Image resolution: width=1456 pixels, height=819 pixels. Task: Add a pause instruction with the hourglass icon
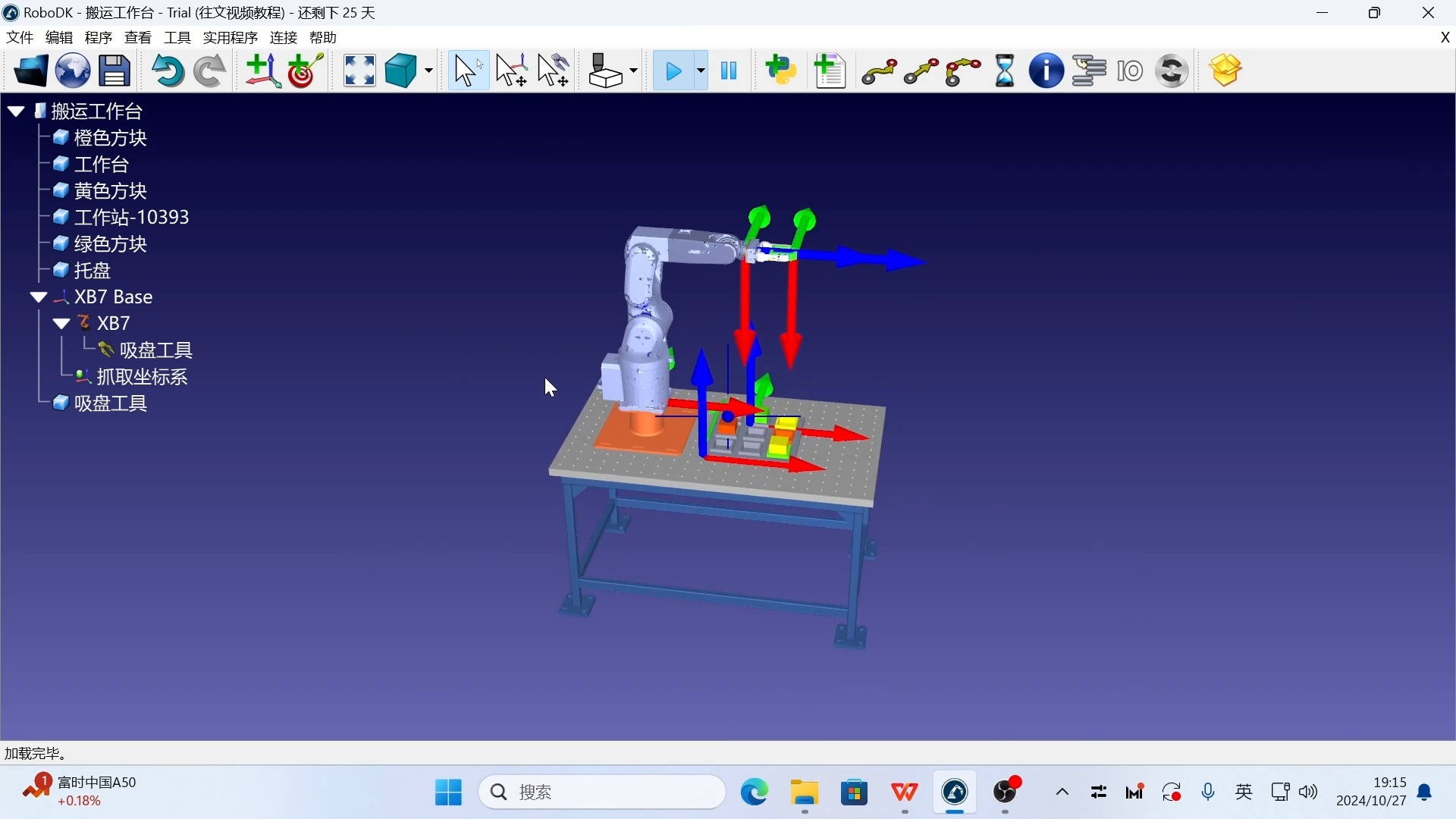click(x=1005, y=71)
